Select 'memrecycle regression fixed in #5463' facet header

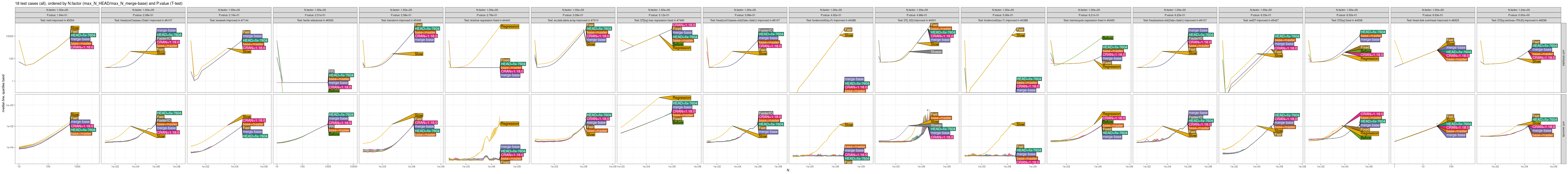pyautogui.click(x=1088, y=20)
